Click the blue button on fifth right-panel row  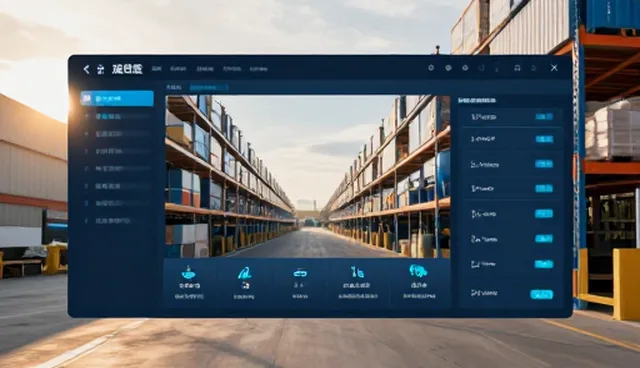click(544, 213)
